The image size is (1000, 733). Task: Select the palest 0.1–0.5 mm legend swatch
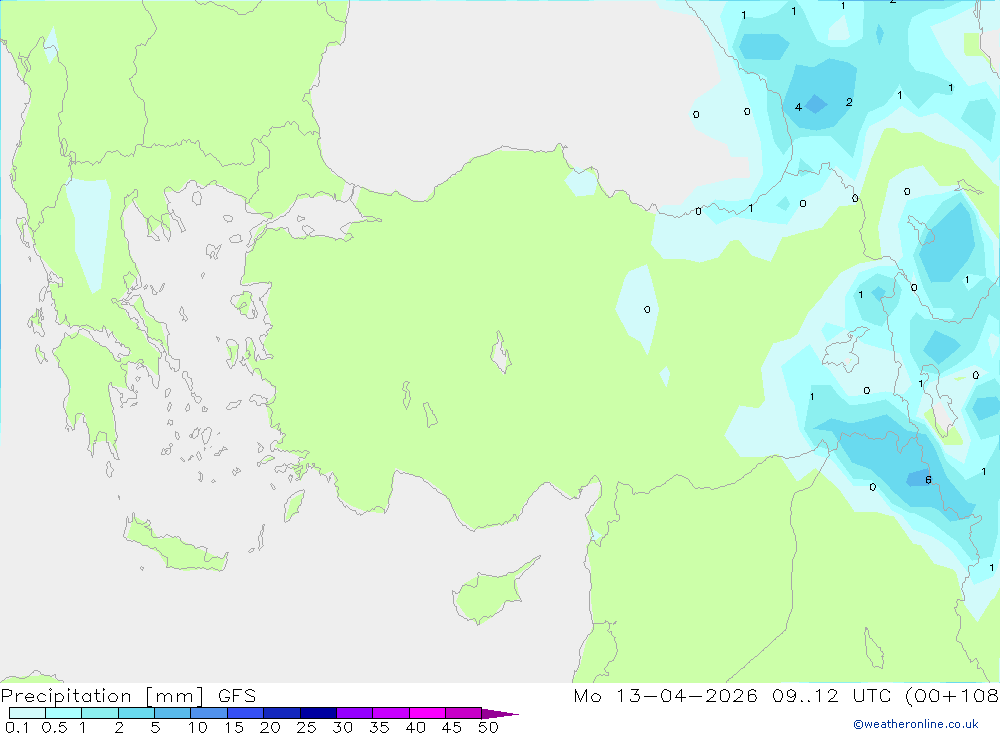(x=27, y=713)
